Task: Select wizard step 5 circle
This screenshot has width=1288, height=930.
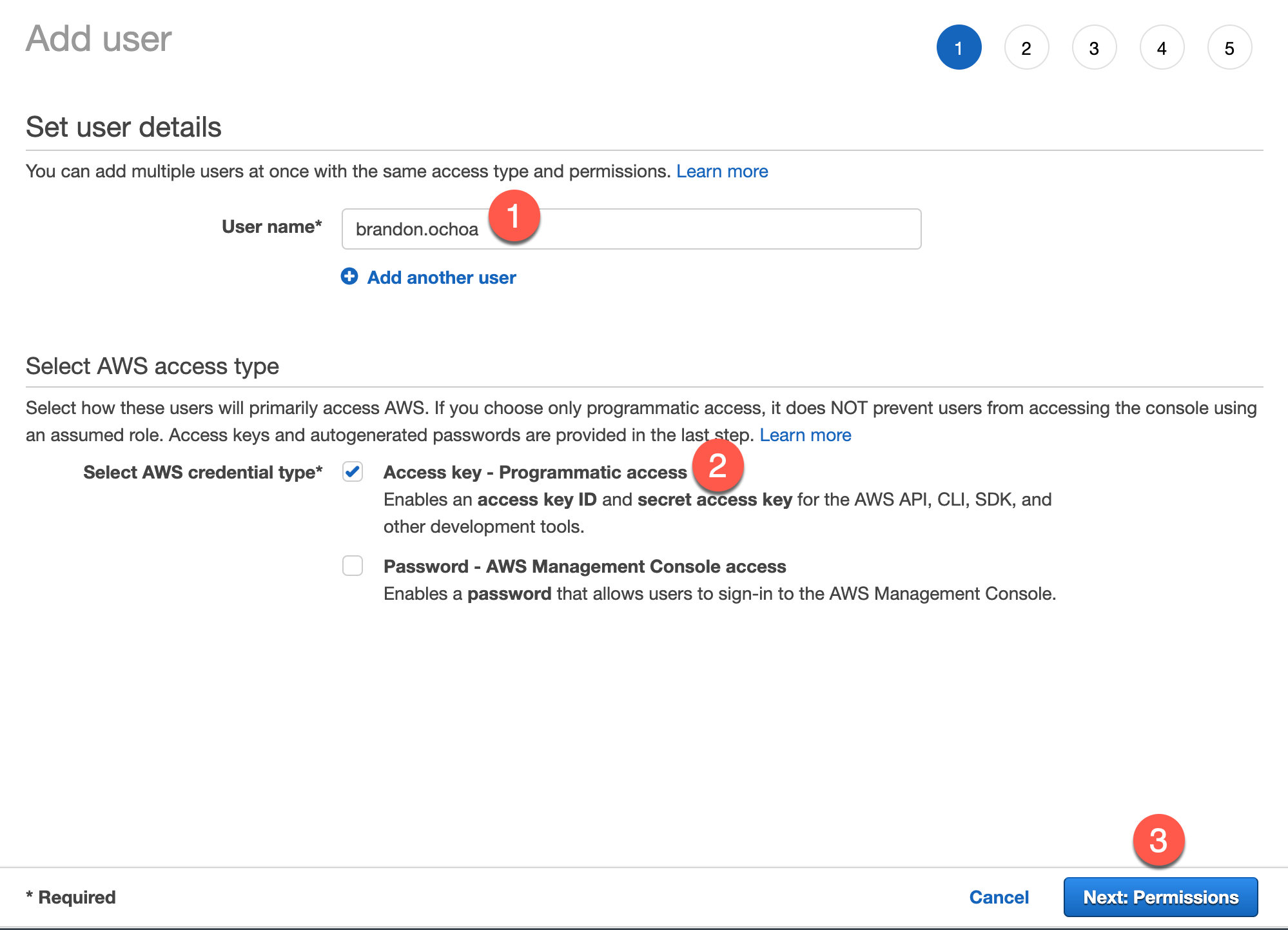Action: pyautogui.click(x=1229, y=47)
